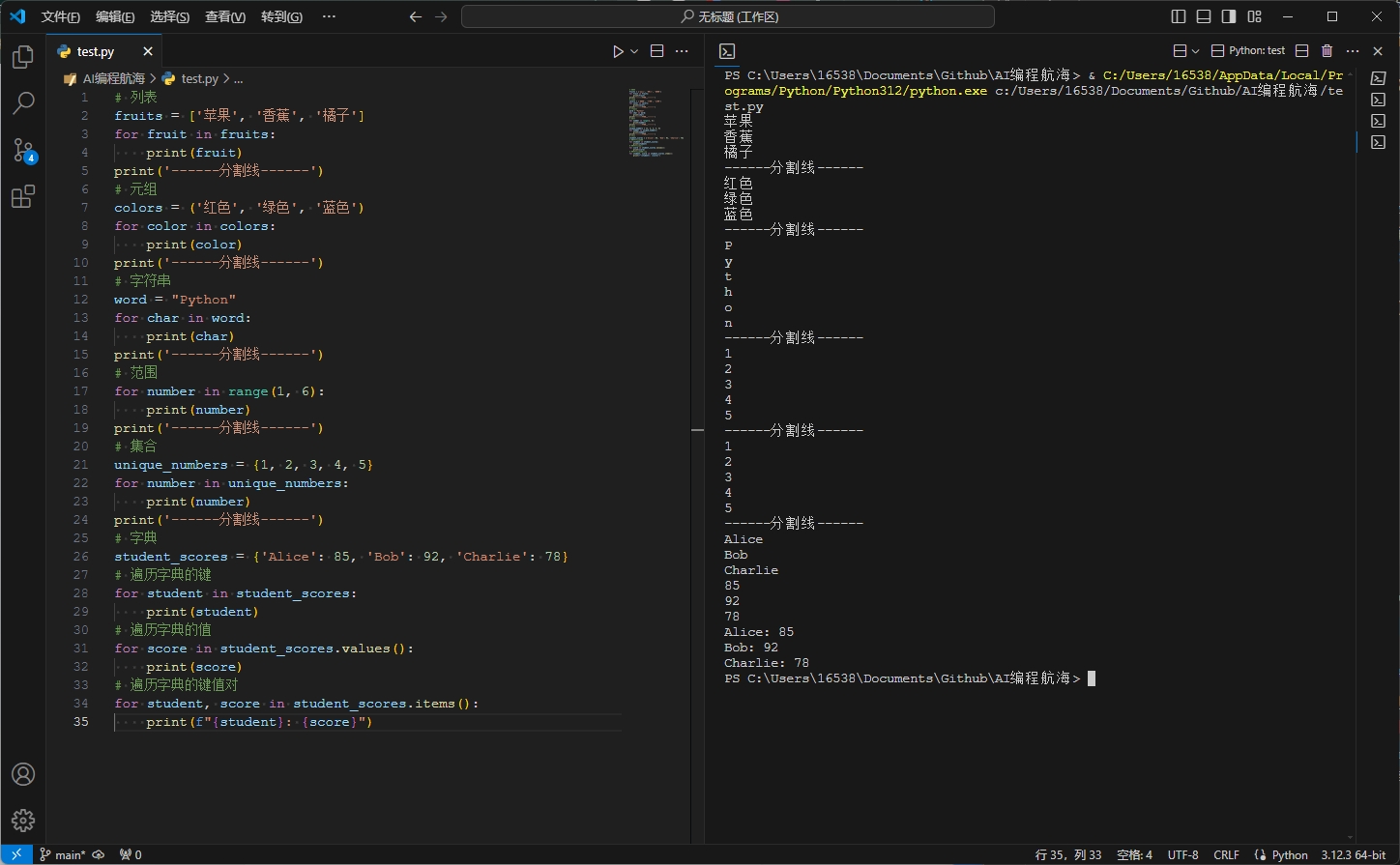The width and height of the screenshot is (1400, 865).
Task: Change indentation 空格: 4
Action: pyautogui.click(x=1134, y=854)
